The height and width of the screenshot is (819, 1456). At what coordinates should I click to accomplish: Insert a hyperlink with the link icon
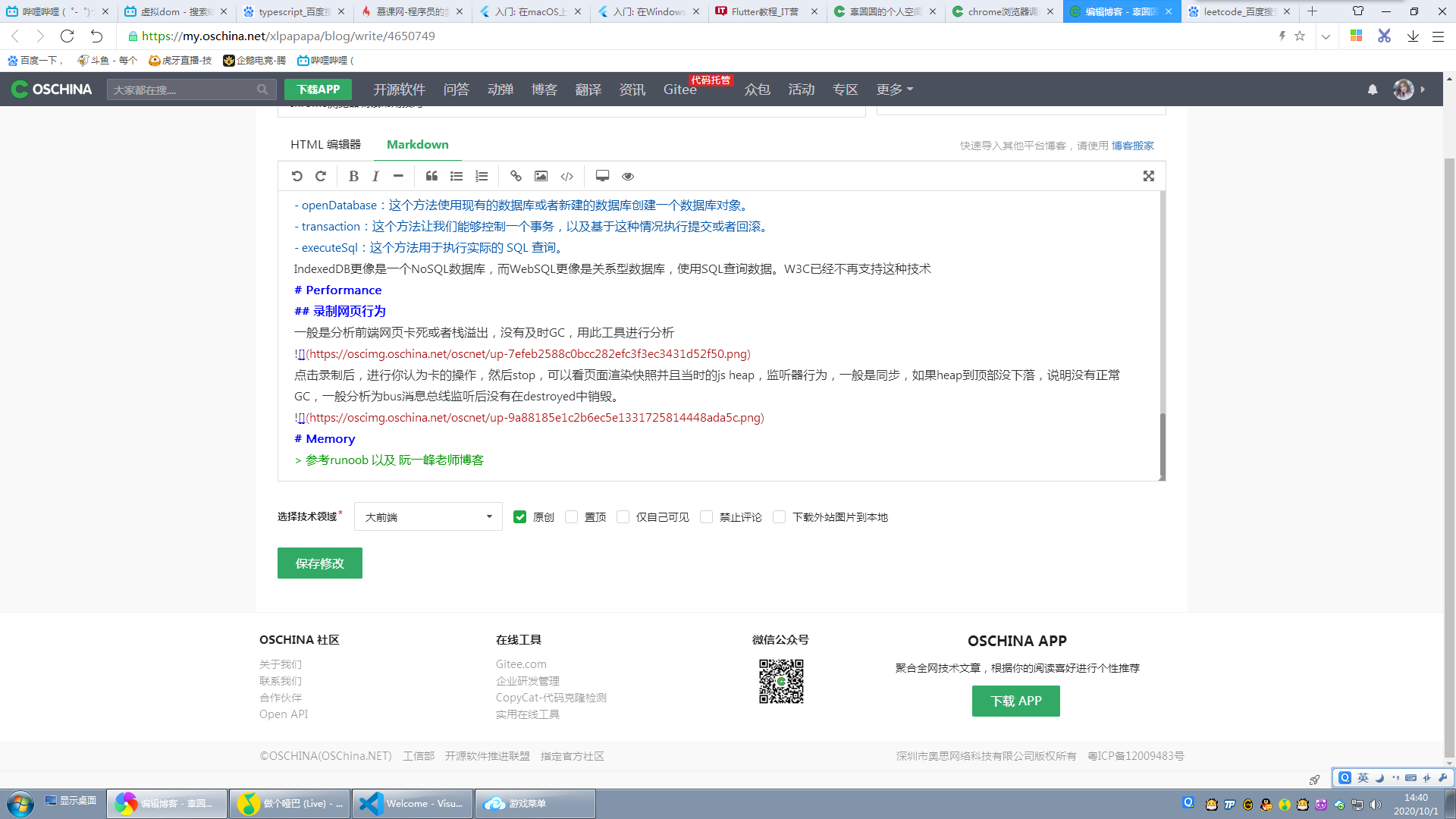[x=516, y=176]
